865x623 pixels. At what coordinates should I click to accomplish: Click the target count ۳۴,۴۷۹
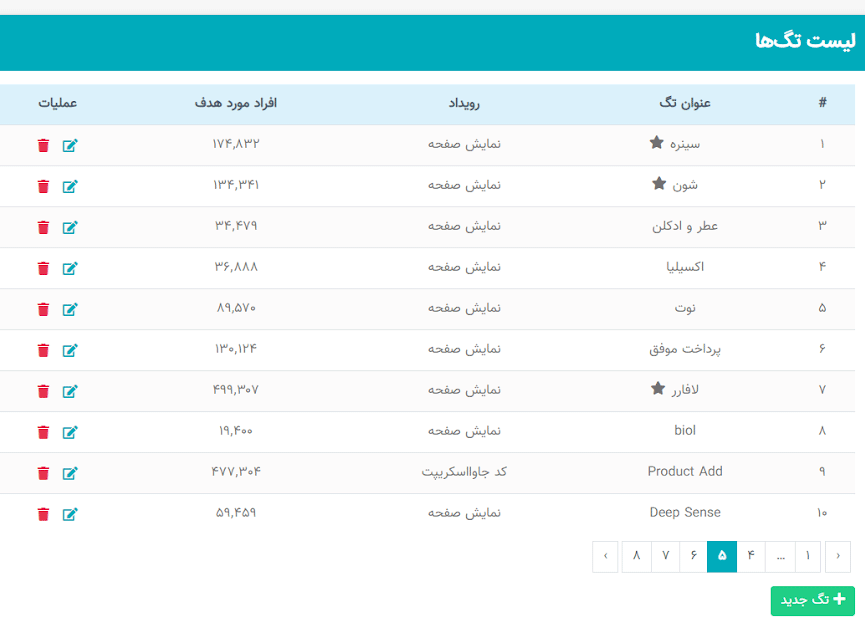tap(236, 226)
